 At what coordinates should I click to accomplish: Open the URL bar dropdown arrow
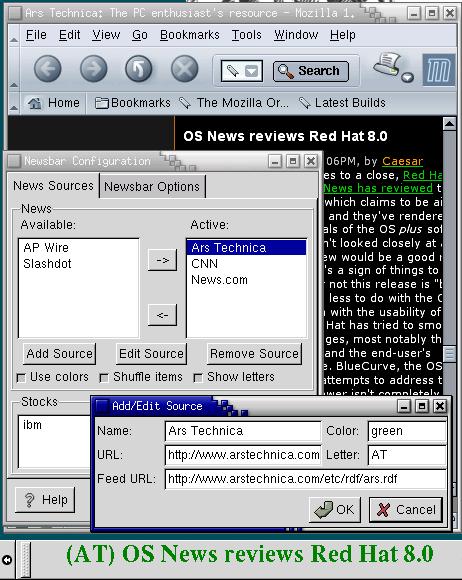pyautogui.click(x=252, y=71)
